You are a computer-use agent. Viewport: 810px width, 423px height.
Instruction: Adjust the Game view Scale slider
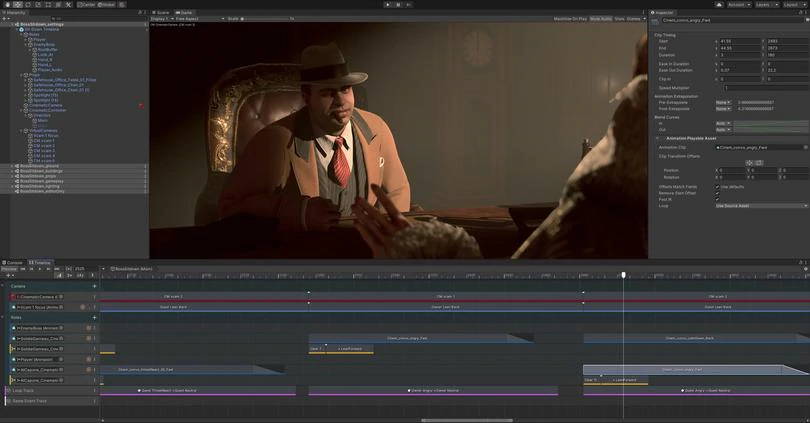click(x=267, y=19)
